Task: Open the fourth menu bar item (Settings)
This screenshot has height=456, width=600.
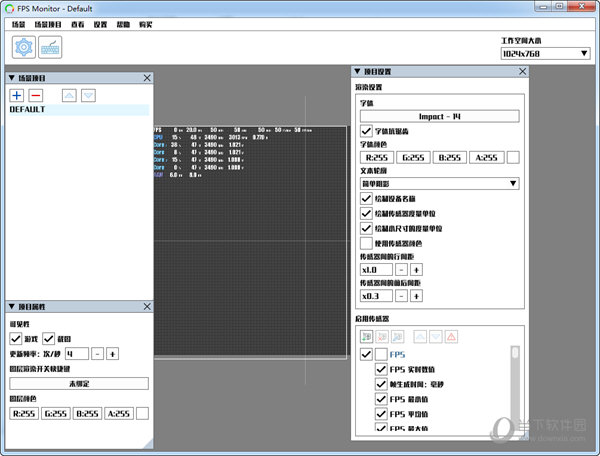Action: (100, 24)
